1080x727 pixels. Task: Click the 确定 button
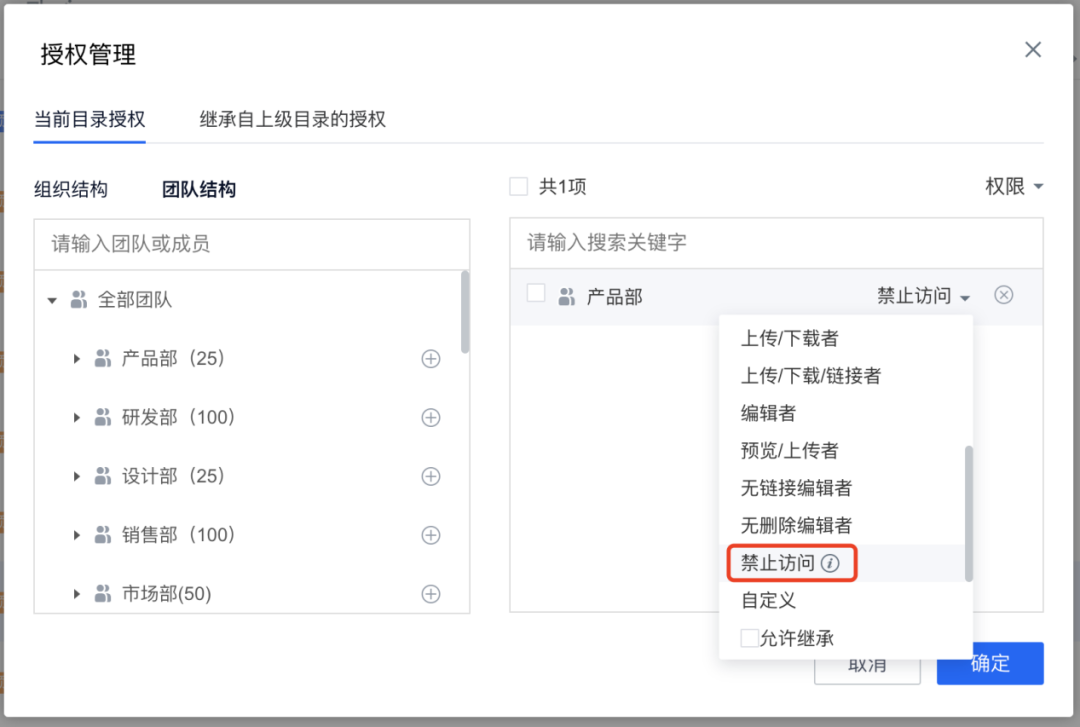[989, 663]
